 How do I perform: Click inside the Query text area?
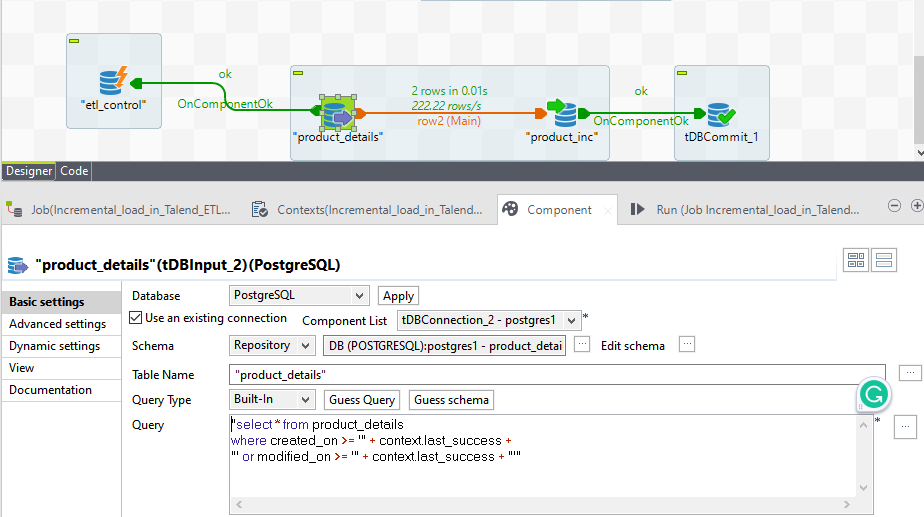click(550, 470)
